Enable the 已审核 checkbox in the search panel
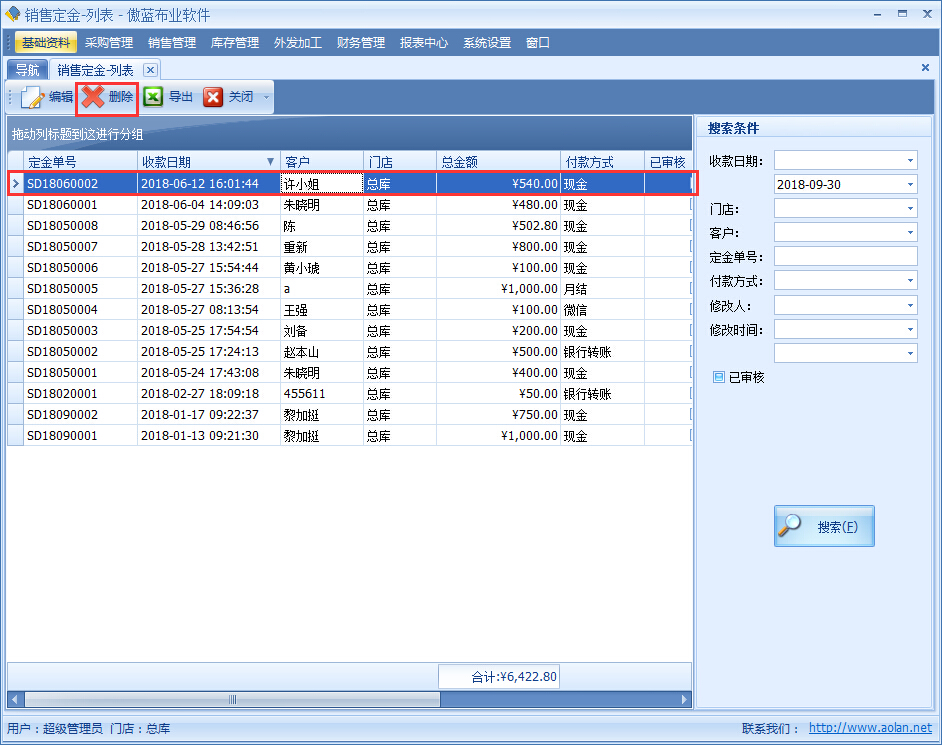This screenshot has width=942, height=745. pos(718,376)
